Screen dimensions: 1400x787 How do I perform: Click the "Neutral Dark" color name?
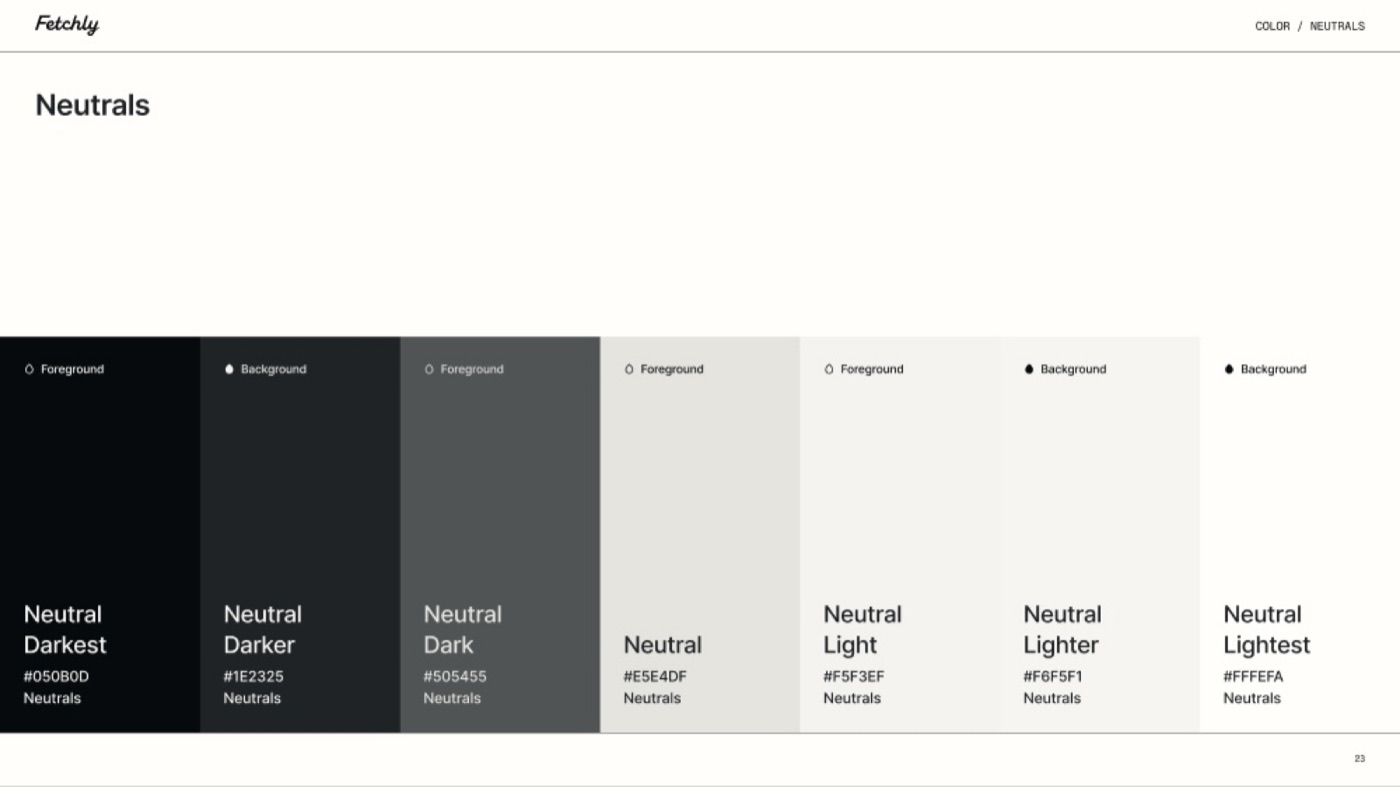[463, 629]
